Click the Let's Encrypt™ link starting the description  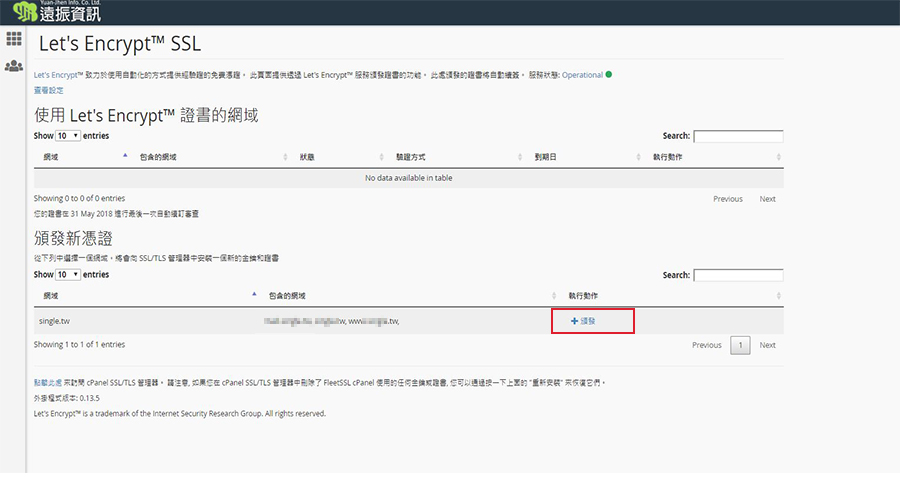click(59, 75)
